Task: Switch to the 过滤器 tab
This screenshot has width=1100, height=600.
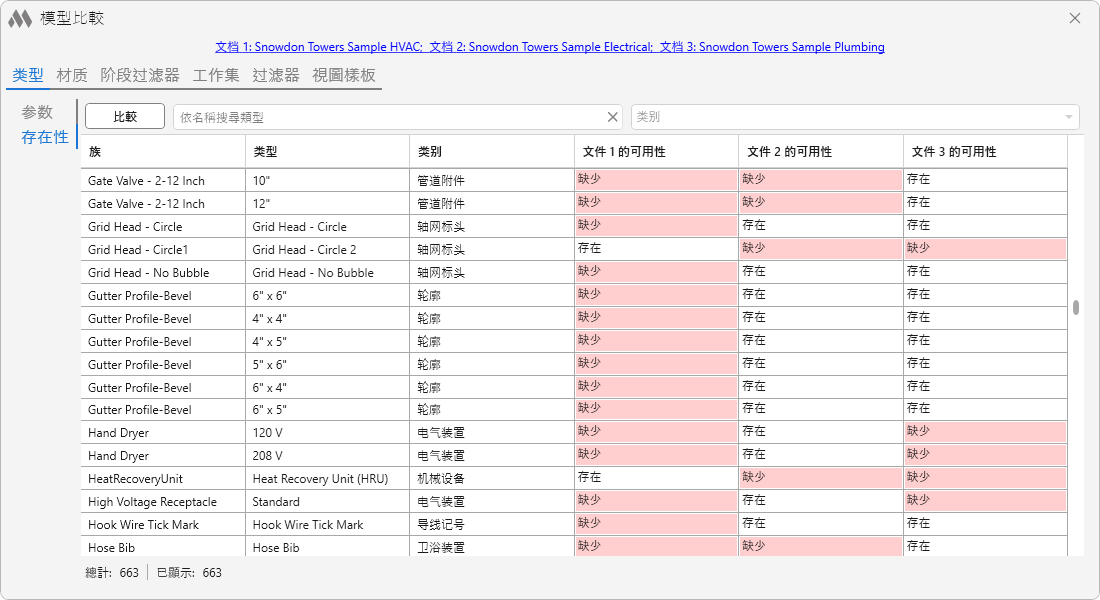Action: click(276, 75)
